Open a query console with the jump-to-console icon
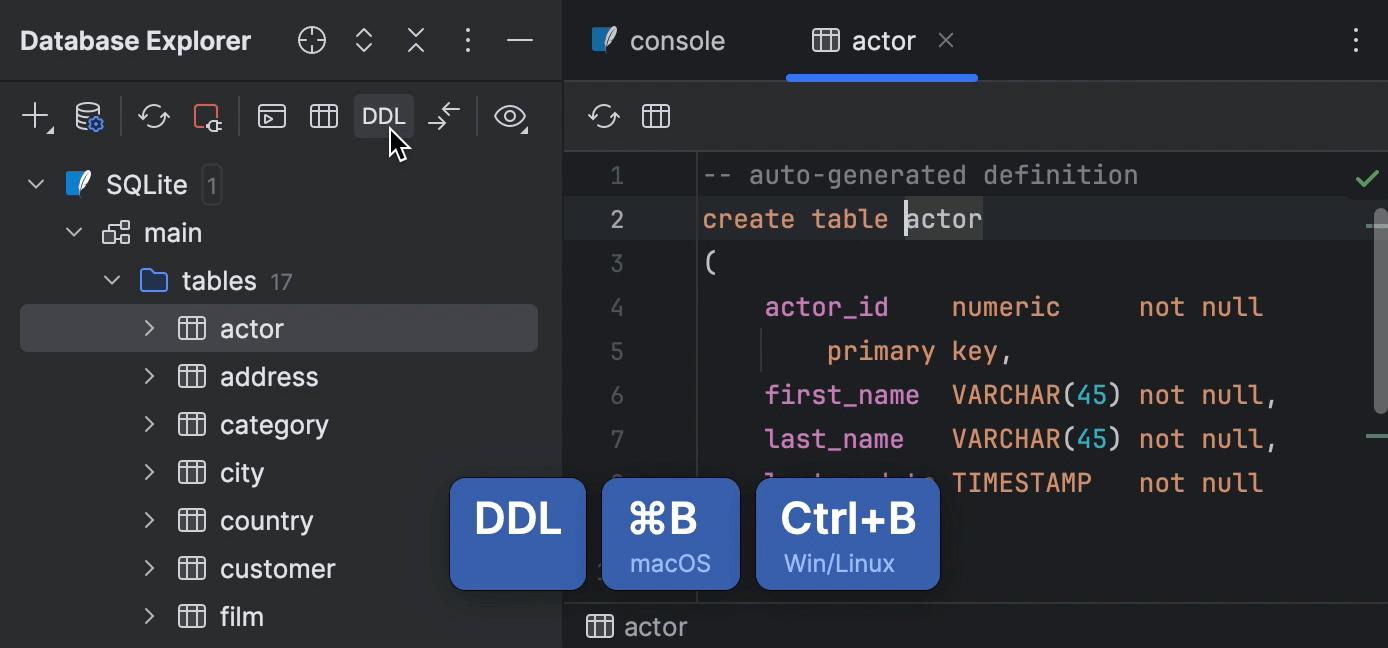The image size is (1388, 648). [271, 116]
